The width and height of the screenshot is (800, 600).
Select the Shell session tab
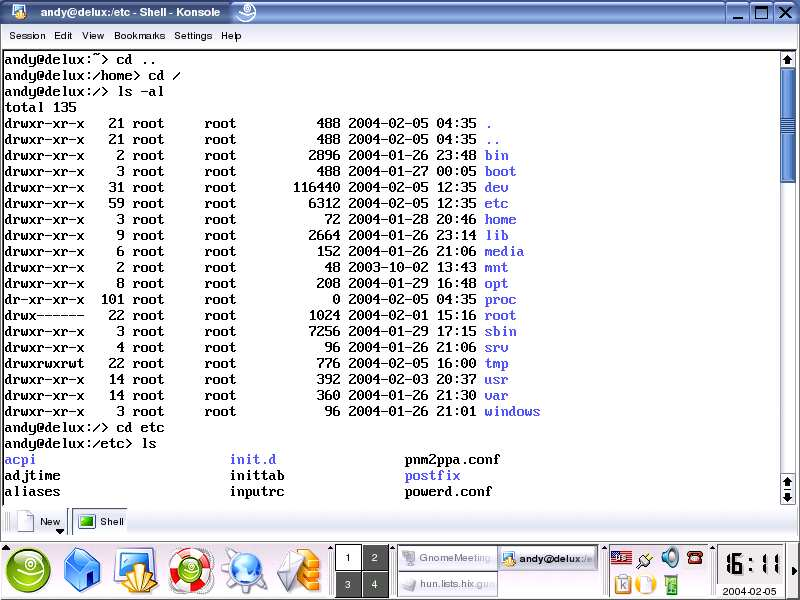(x=100, y=521)
